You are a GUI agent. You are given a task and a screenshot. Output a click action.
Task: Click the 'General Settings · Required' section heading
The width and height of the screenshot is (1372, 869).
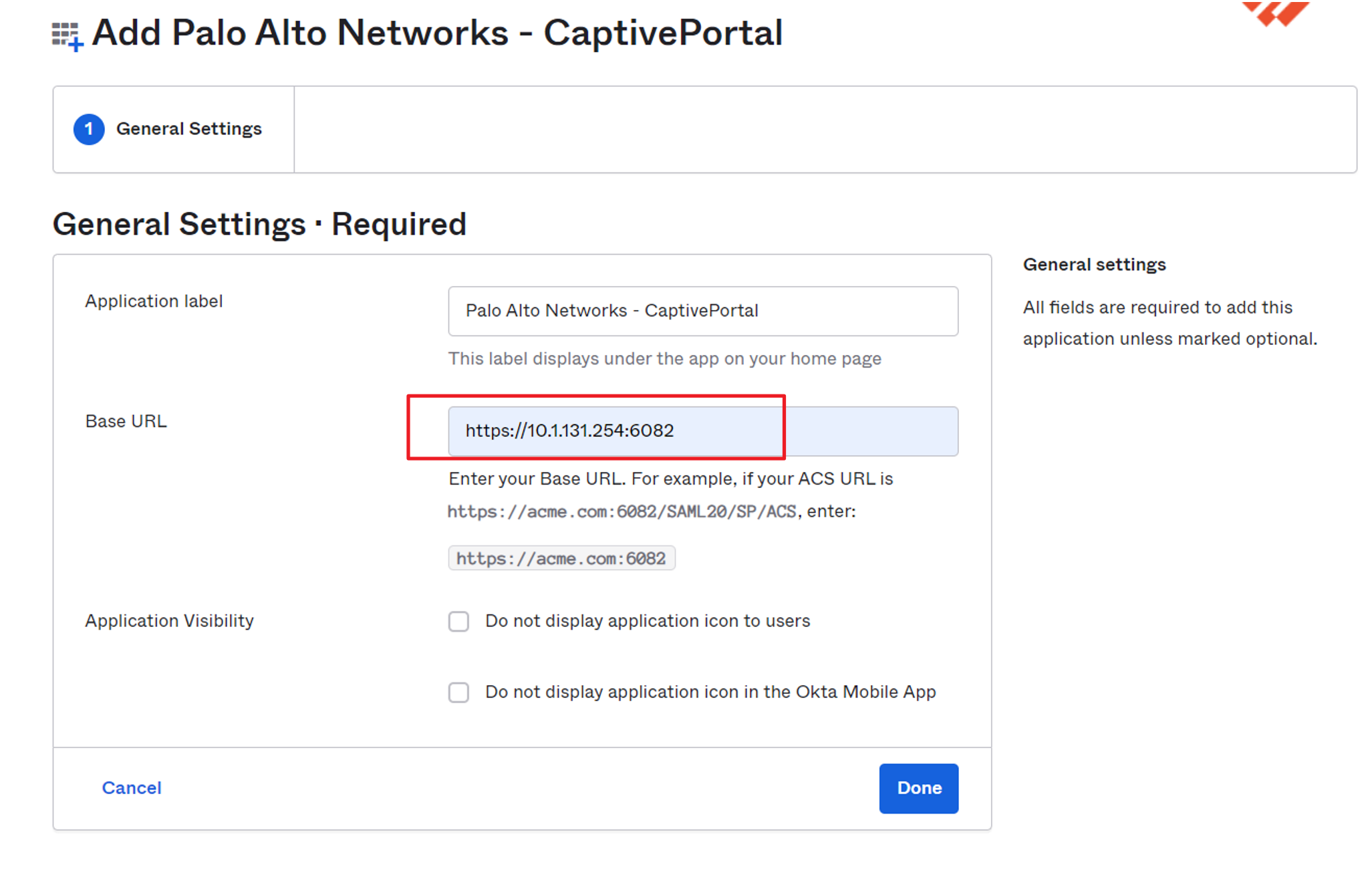[259, 224]
